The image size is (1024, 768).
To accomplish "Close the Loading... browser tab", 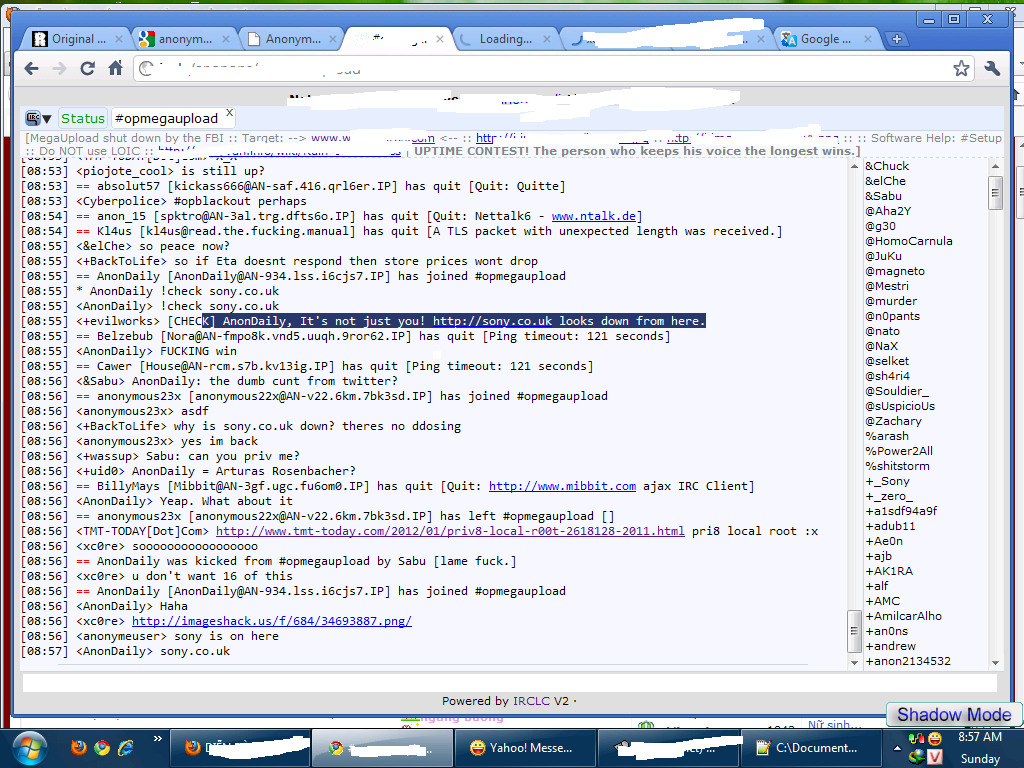I will point(547,39).
